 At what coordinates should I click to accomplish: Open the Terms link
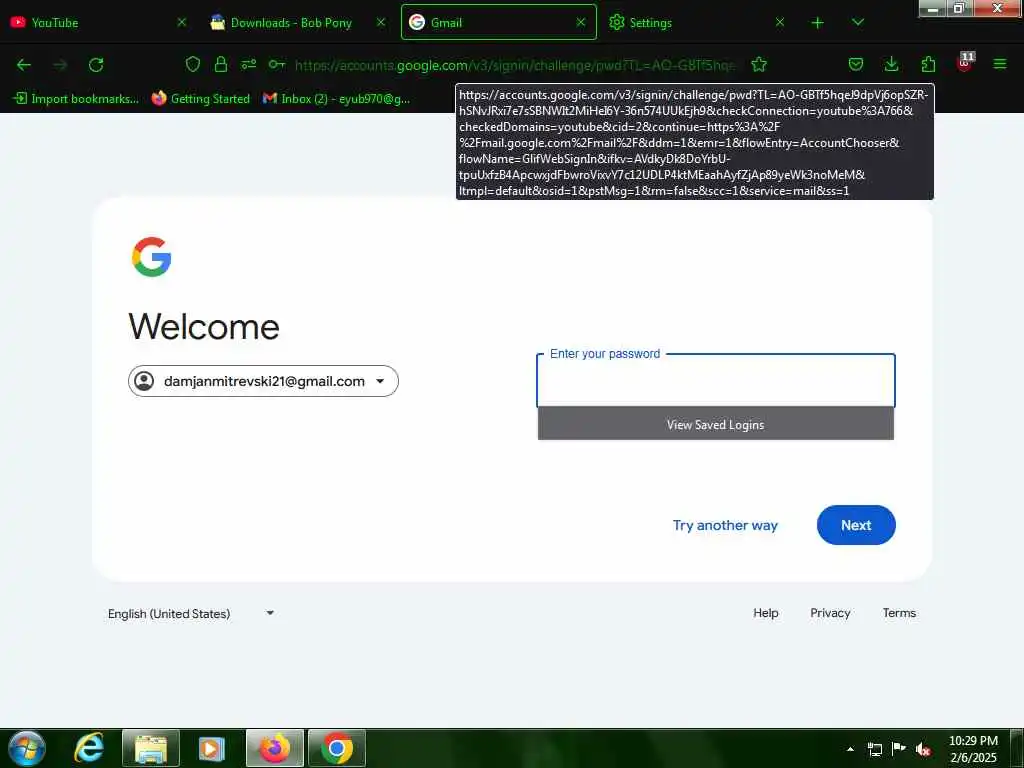point(899,613)
